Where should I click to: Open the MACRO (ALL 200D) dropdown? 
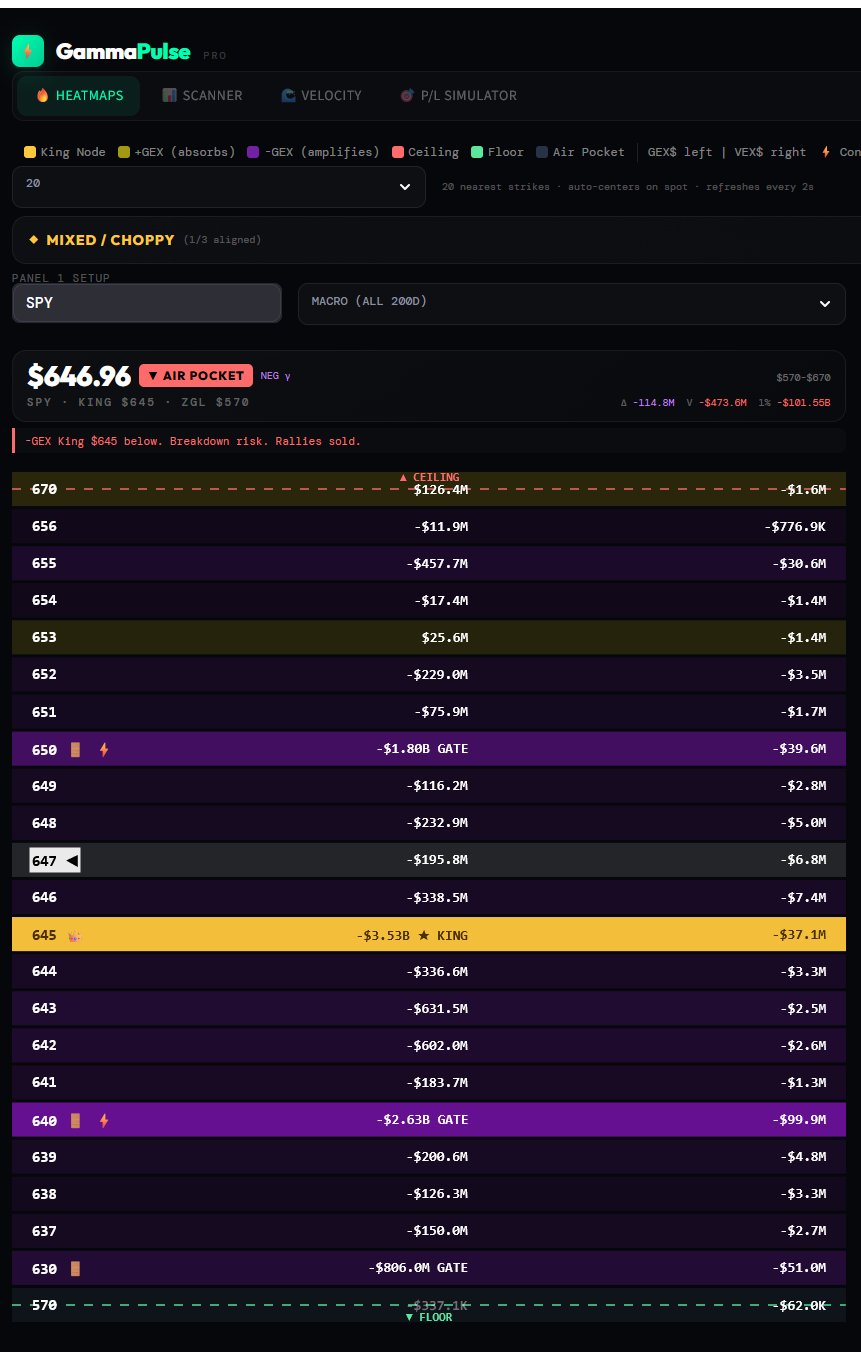click(x=571, y=303)
